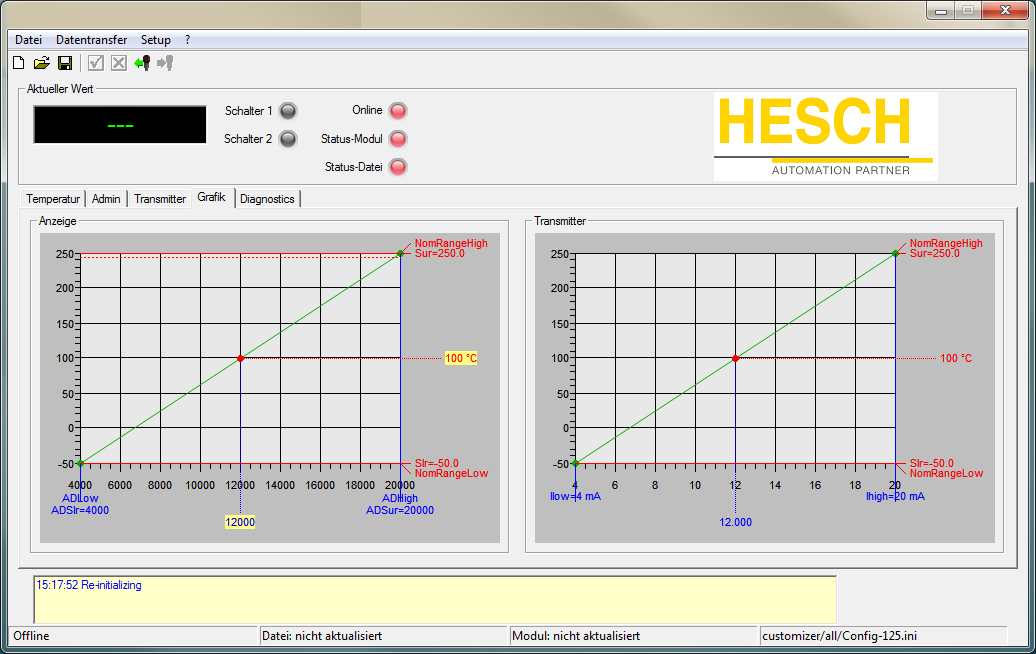Click Sur=250.0 label in the Anzeige chart
Viewport: 1036px width, 654px height.
(439, 253)
